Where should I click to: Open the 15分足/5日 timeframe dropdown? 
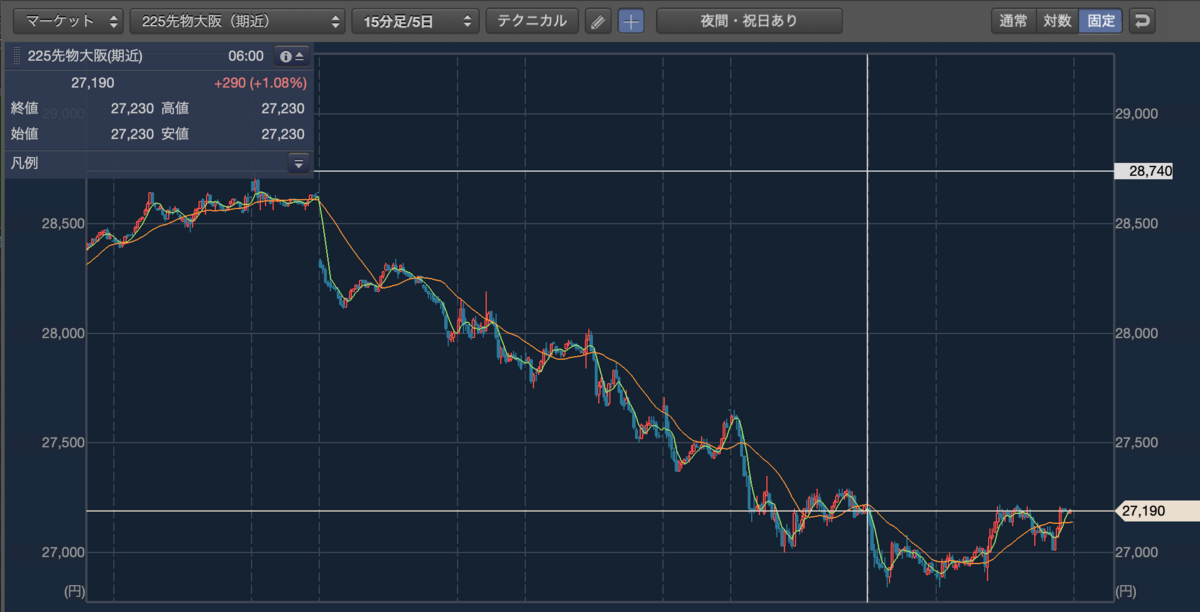415,21
